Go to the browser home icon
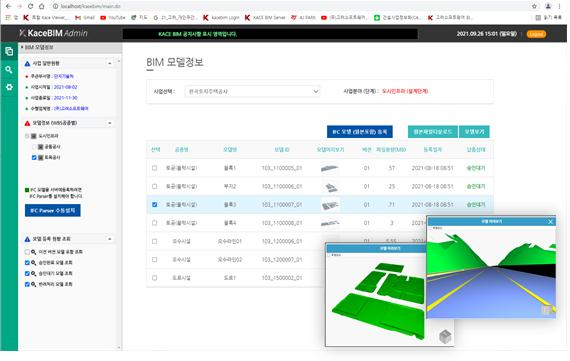This screenshot has width=570, height=361. tap(41, 6)
